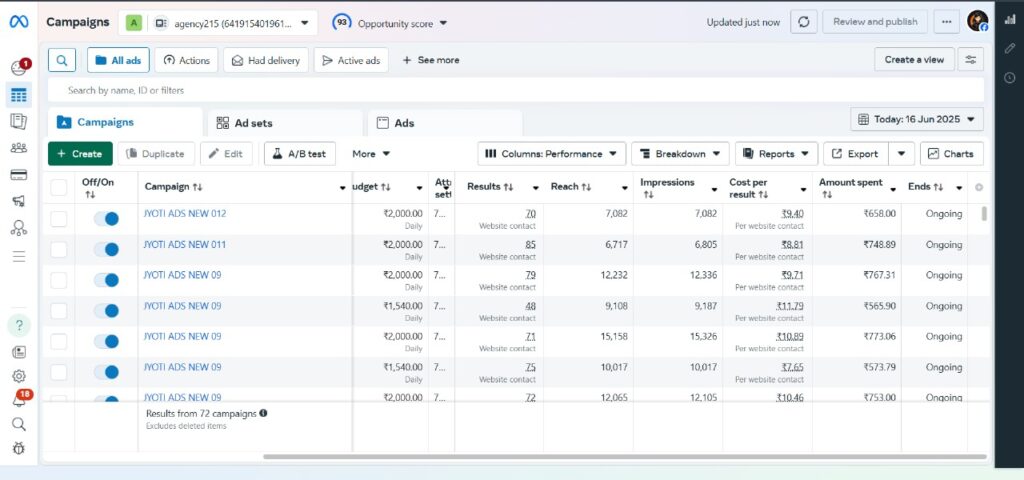
Task: Toggle the campaign with ₹565.90 spent
Action: tap(106, 311)
